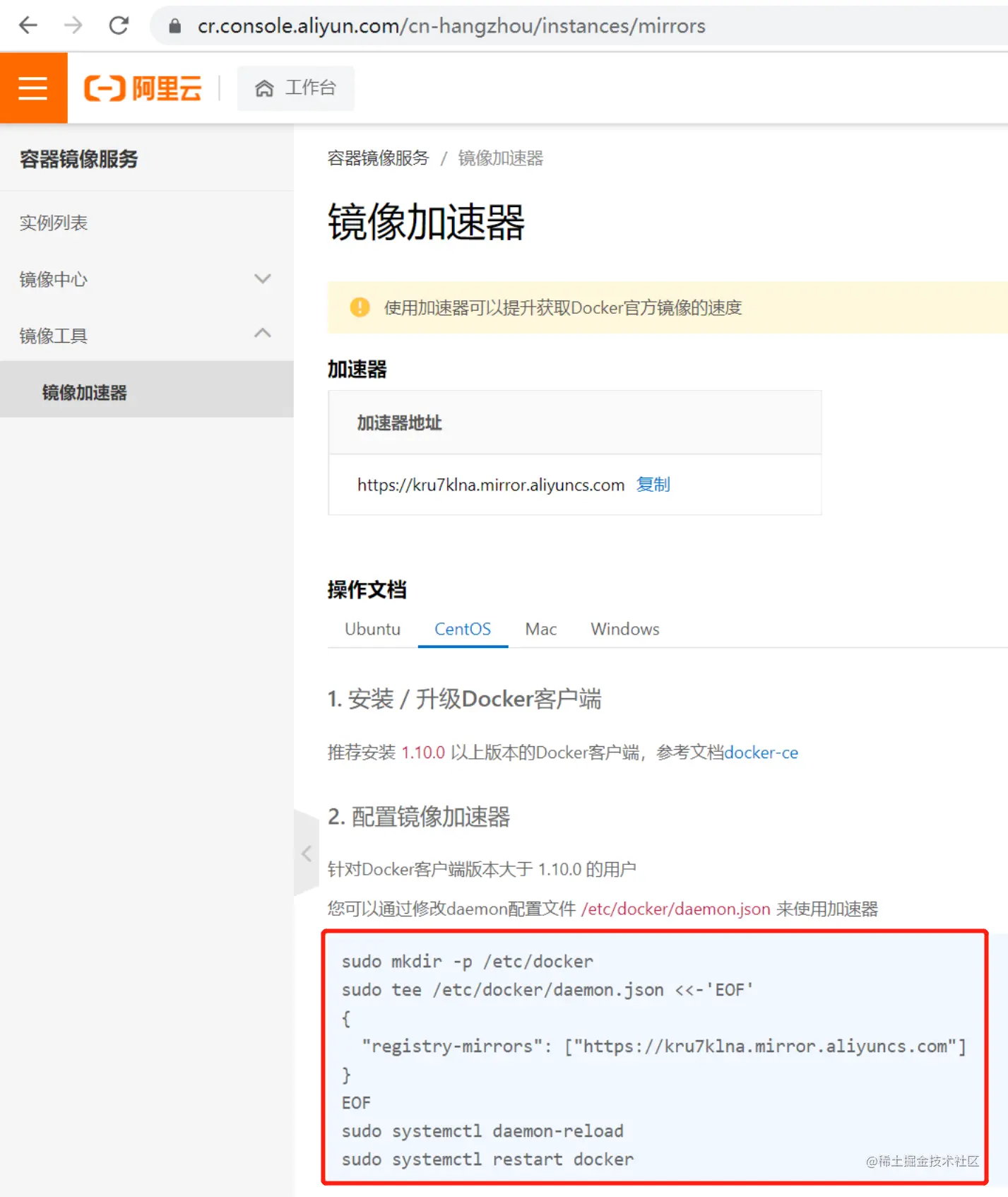Click the registry-mirrors config line
The image size is (1008, 1197).
click(x=664, y=1046)
